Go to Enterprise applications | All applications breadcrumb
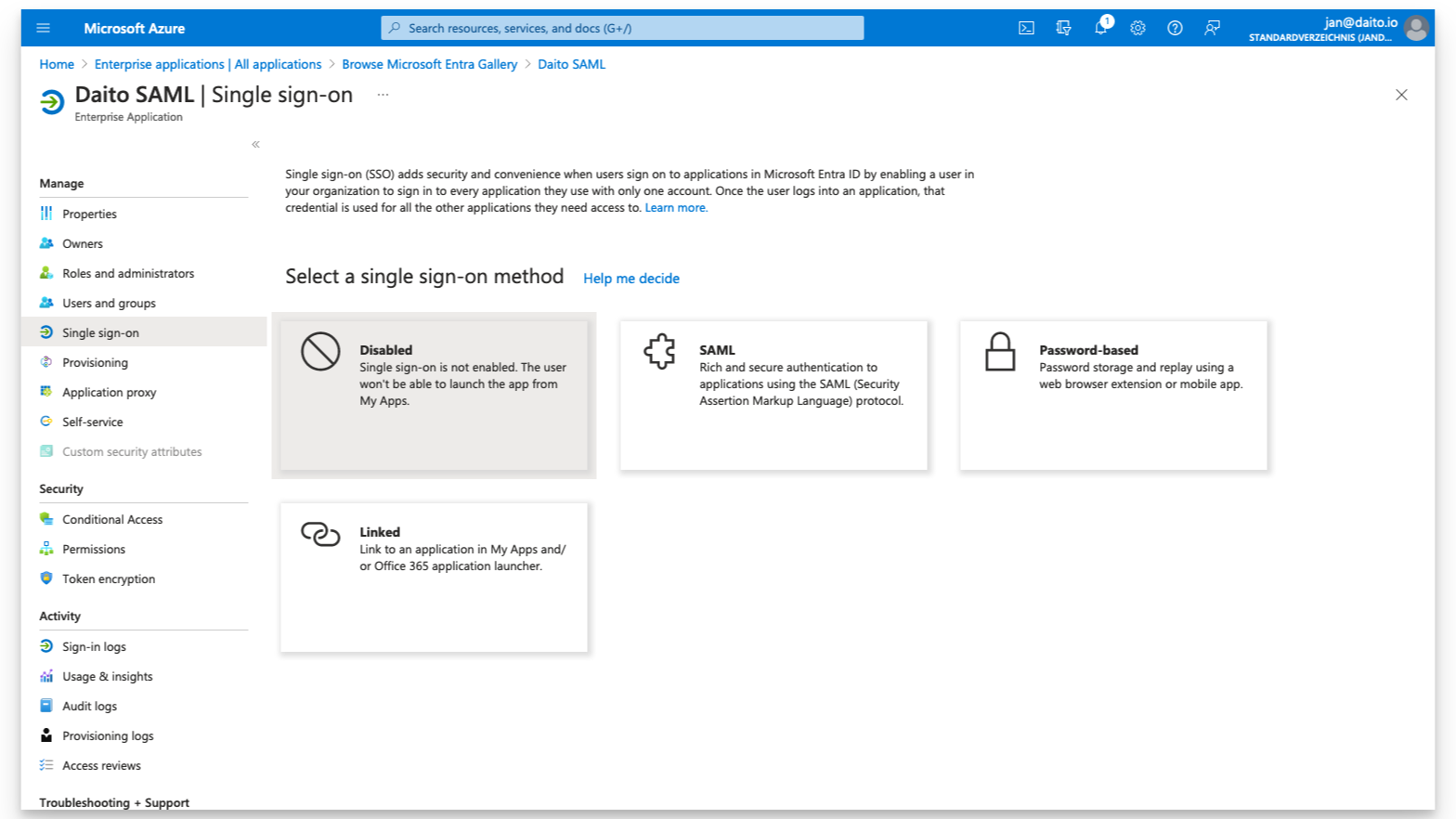Image resolution: width=1456 pixels, height=819 pixels. [x=208, y=64]
